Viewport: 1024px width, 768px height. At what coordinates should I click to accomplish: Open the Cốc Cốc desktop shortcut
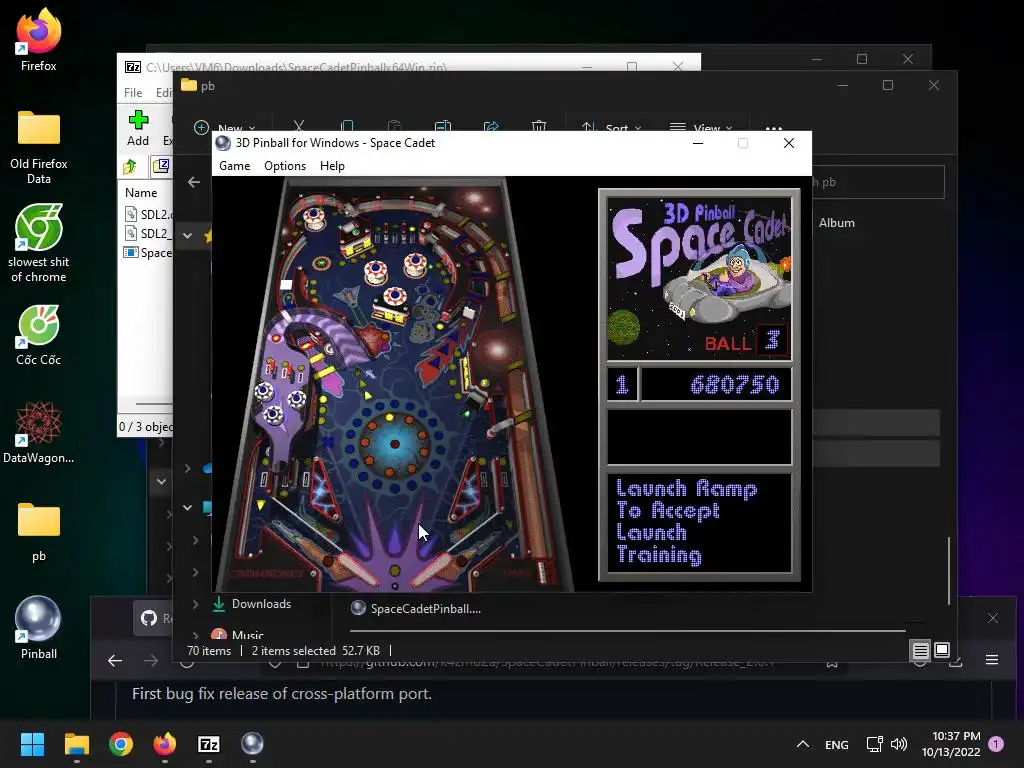39,335
